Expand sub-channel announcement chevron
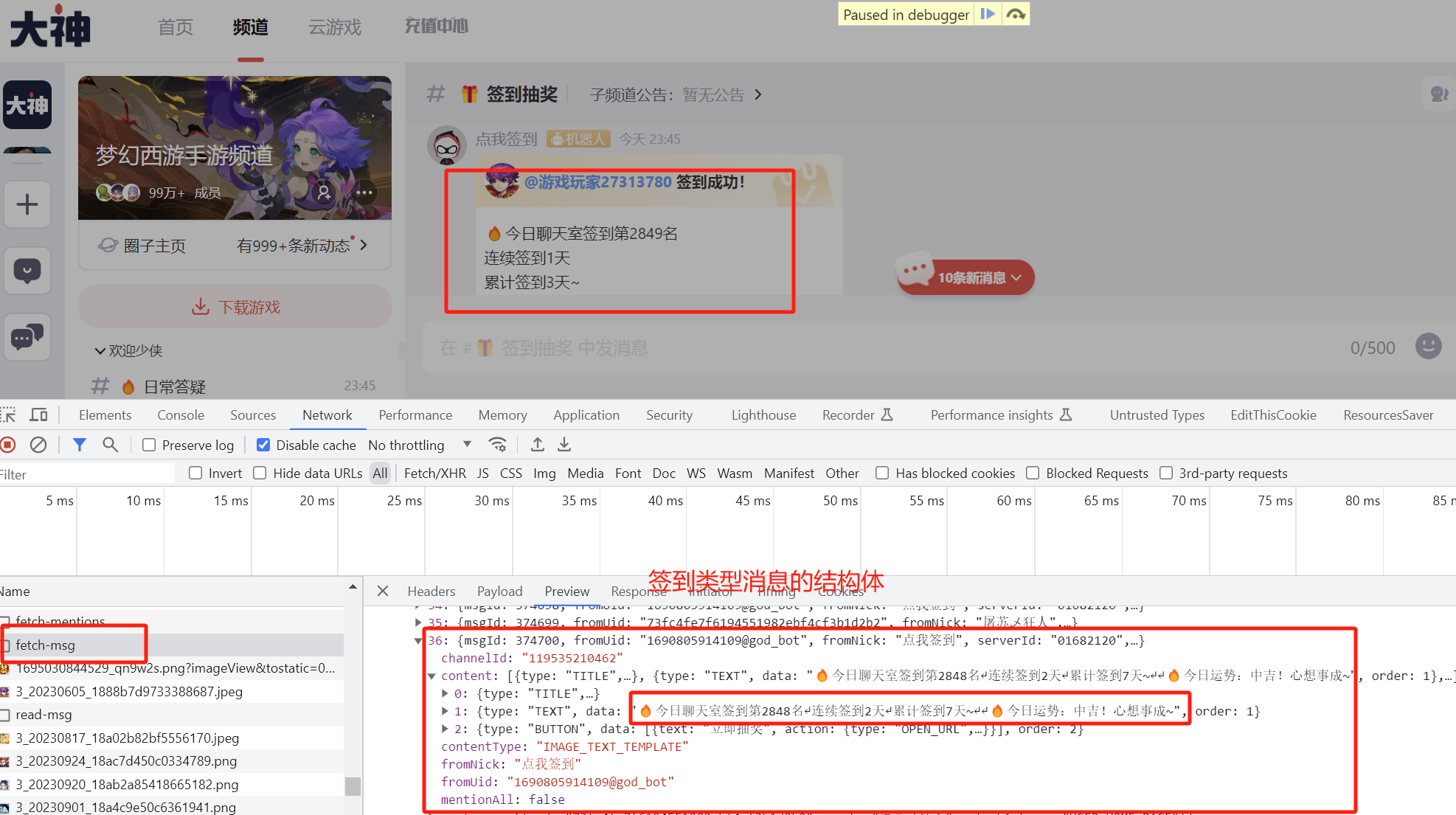1456x815 pixels. coord(758,94)
